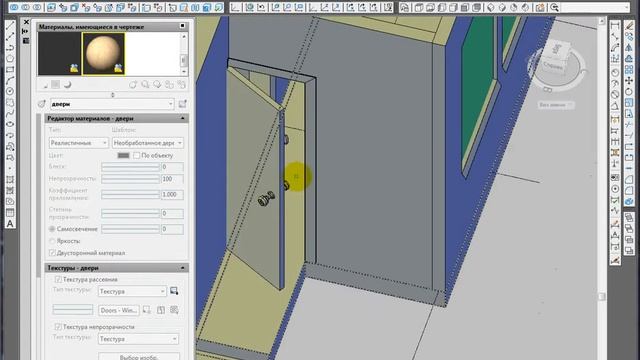Image resolution: width=640 pixels, height=360 pixels.
Task: Collapse the Текстуры - двери section
Action: pyautogui.click(x=182, y=268)
